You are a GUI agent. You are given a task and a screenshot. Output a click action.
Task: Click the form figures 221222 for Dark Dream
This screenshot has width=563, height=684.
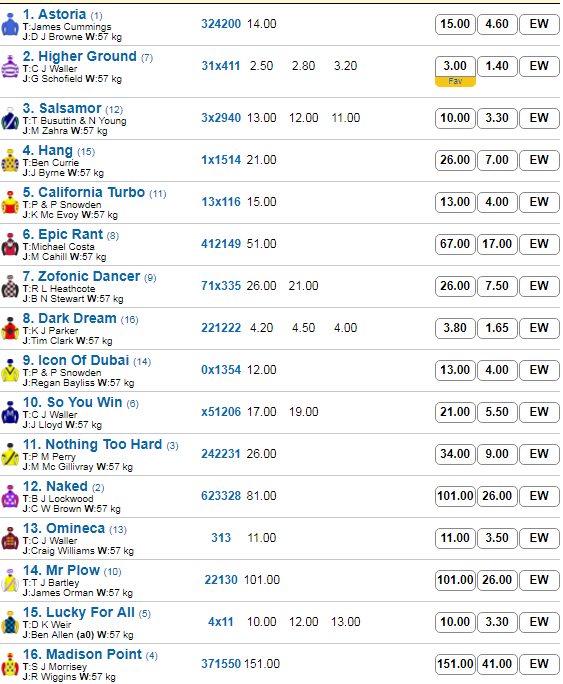(221, 328)
